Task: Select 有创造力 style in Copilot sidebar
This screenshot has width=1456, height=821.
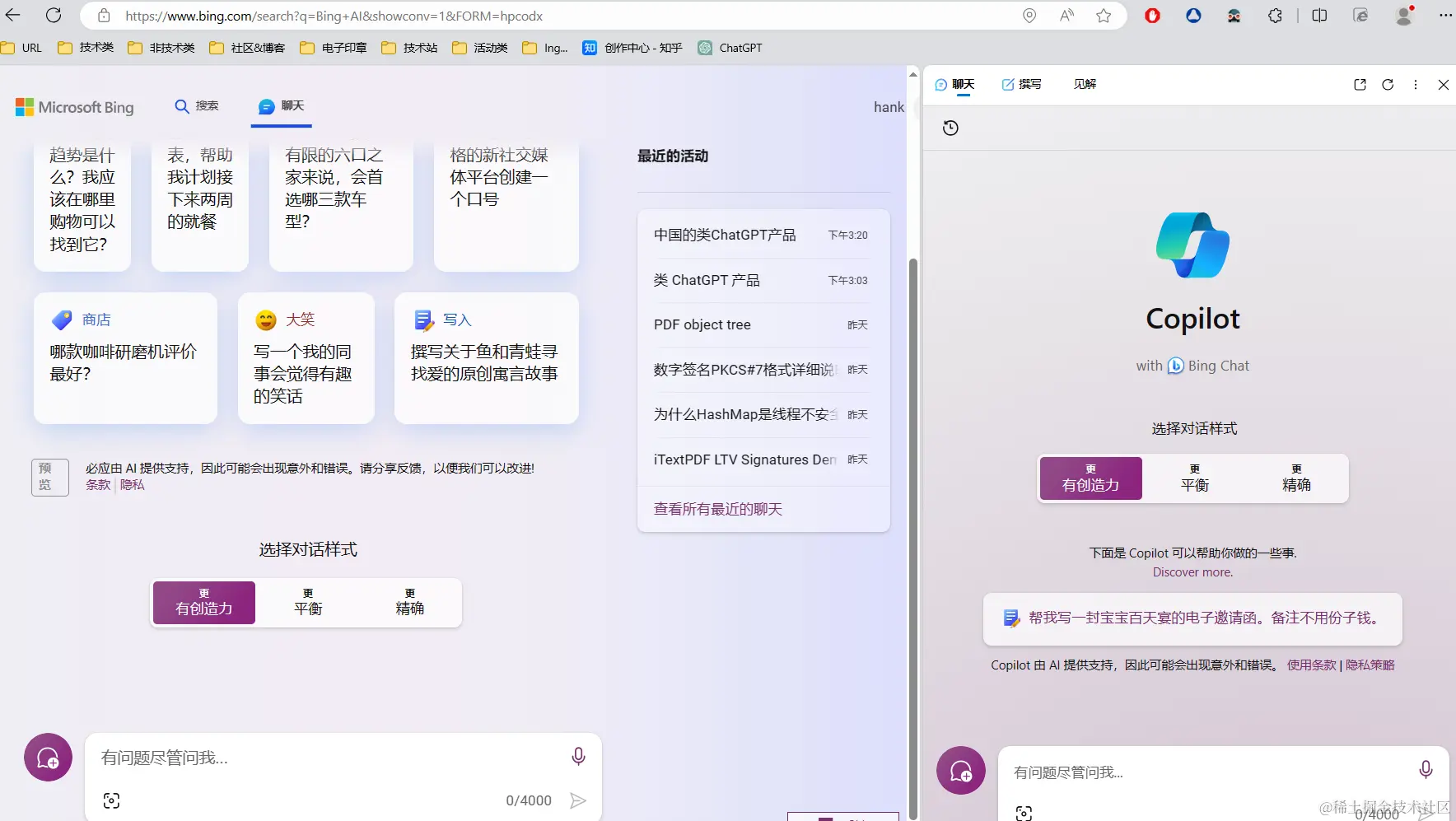Action: click(x=1091, y=478)
